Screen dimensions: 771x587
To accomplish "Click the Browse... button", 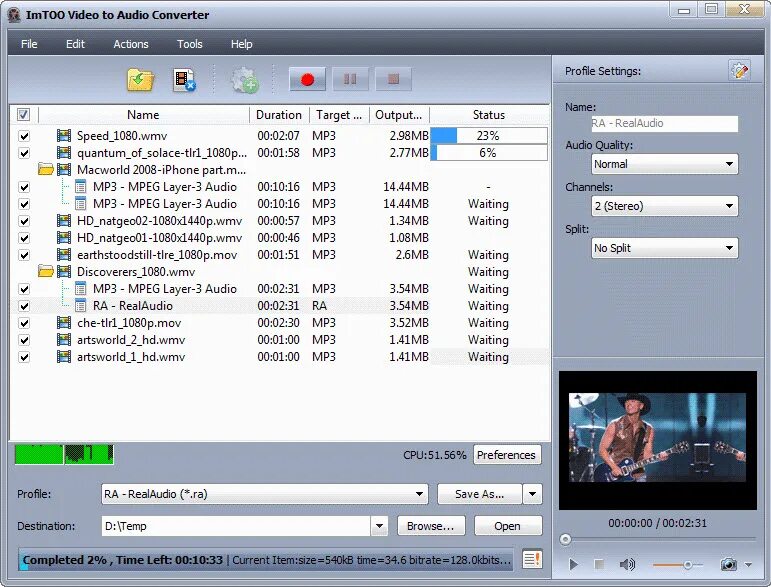I will point(430,526).
